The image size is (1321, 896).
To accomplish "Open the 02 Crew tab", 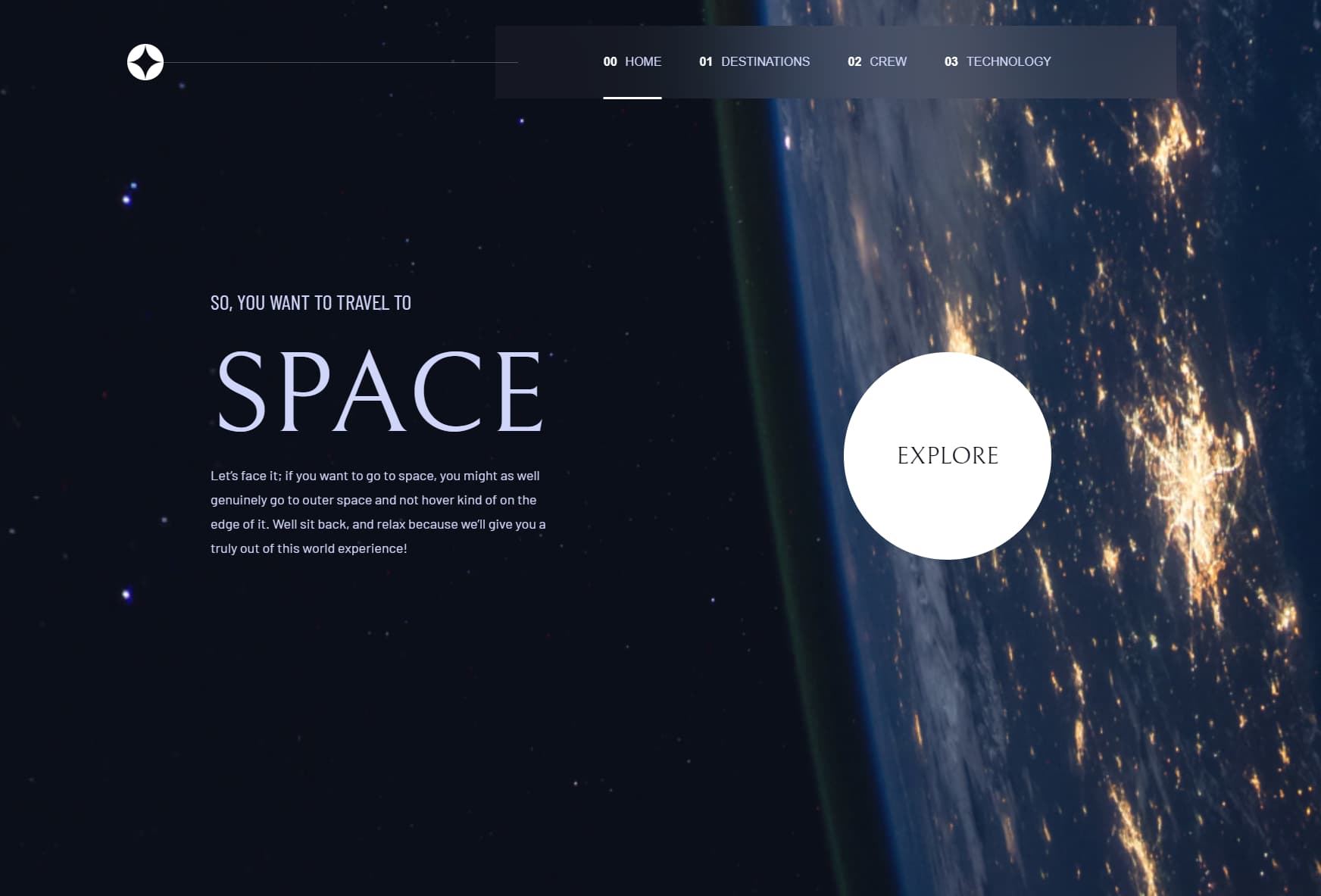I will 877,62.
